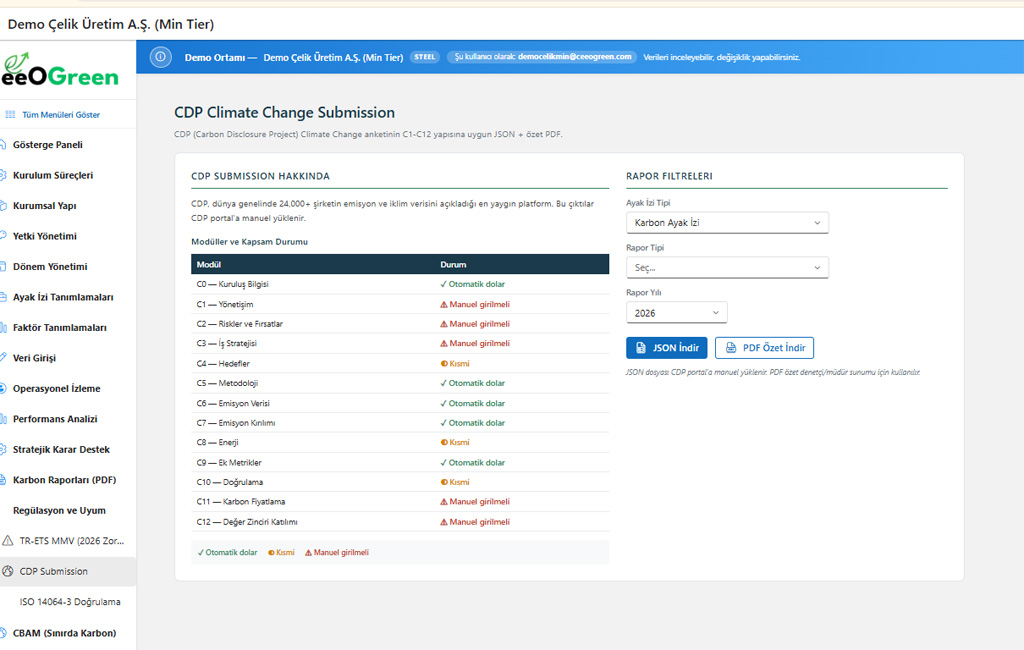Select row C11 — Karbon Fiyatlama
1024x650 pixels.
pos(400,502)
